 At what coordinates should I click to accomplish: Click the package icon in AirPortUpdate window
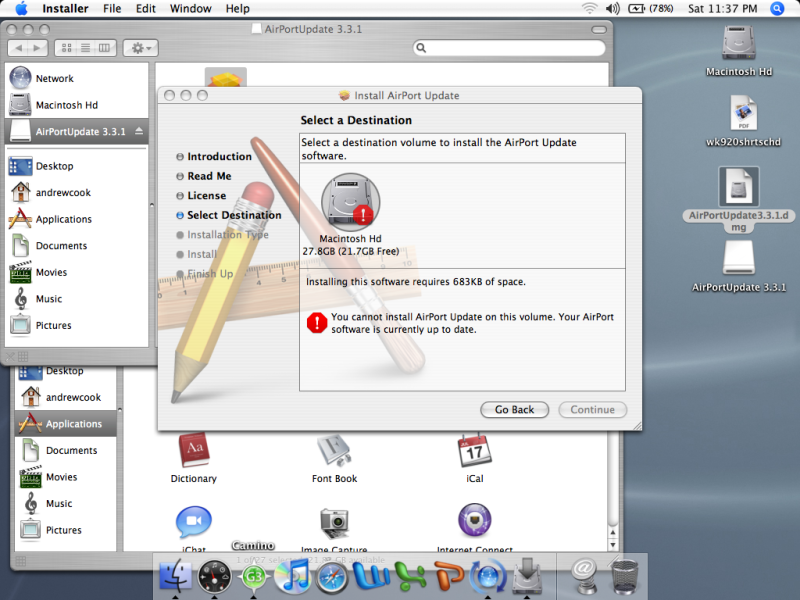(x=226, y=78)
